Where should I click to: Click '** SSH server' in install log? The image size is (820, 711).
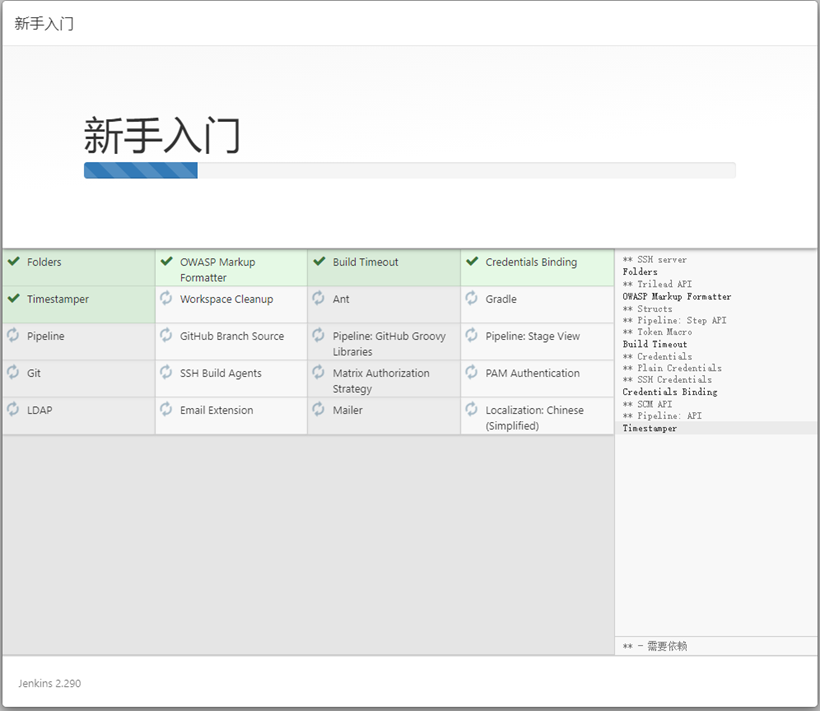654,260
